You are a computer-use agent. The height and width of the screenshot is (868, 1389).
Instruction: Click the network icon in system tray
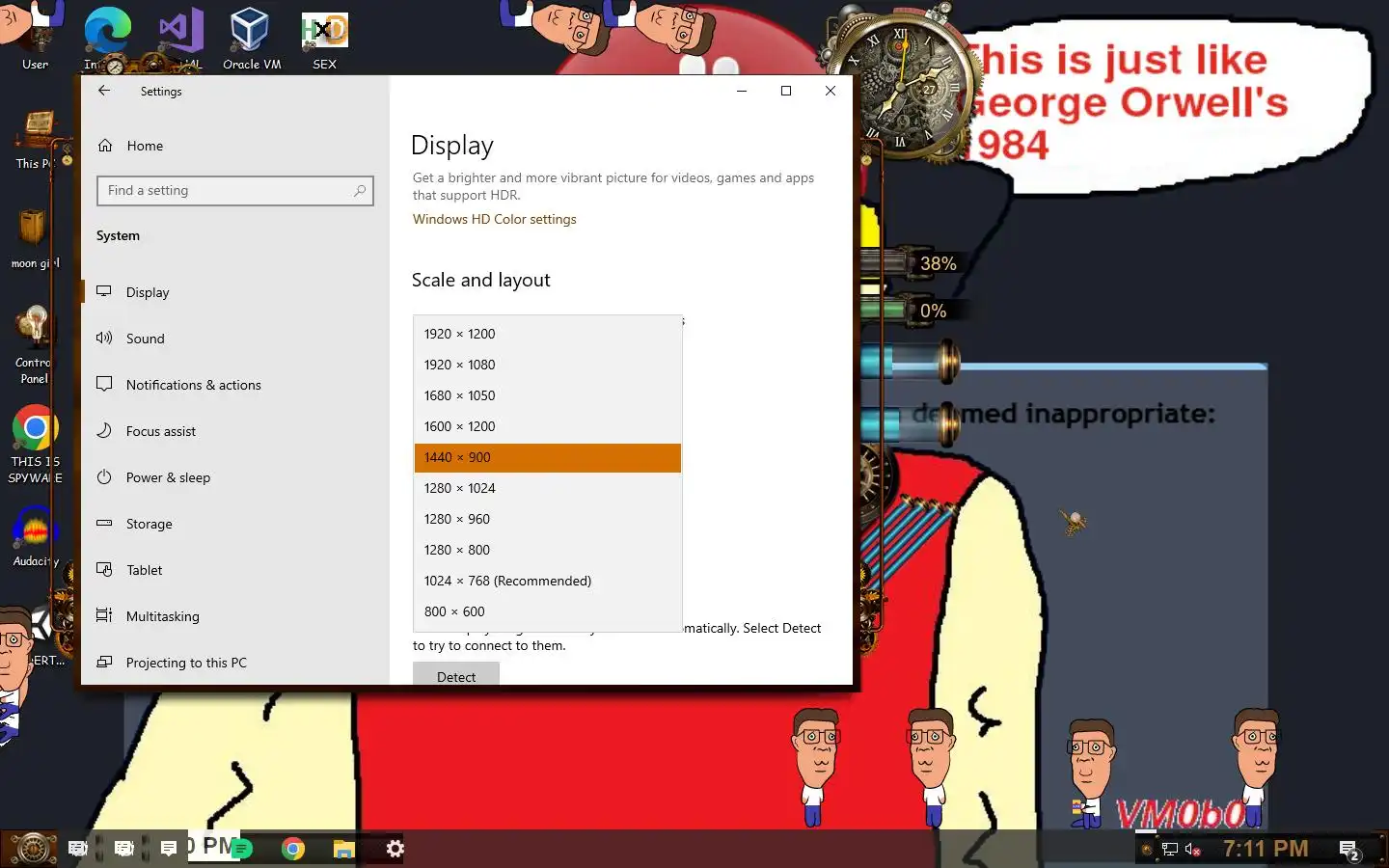click(x=1170, y=850)
